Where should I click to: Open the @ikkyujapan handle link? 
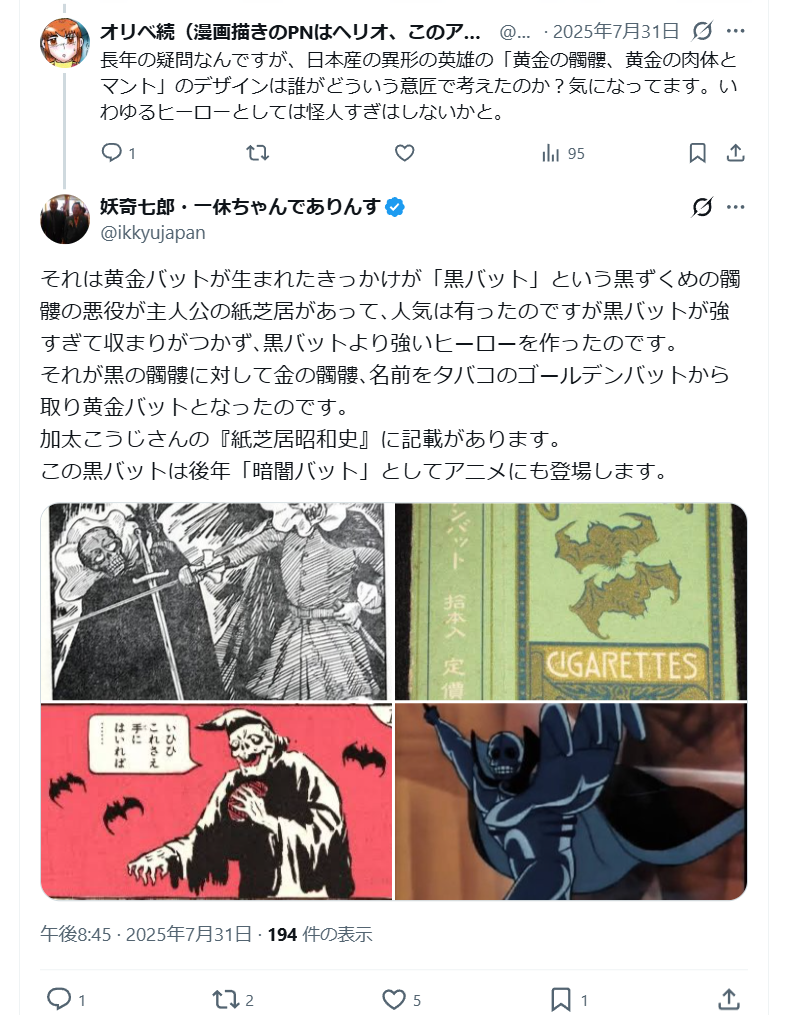pyautogui.click(x=153, y=232)
